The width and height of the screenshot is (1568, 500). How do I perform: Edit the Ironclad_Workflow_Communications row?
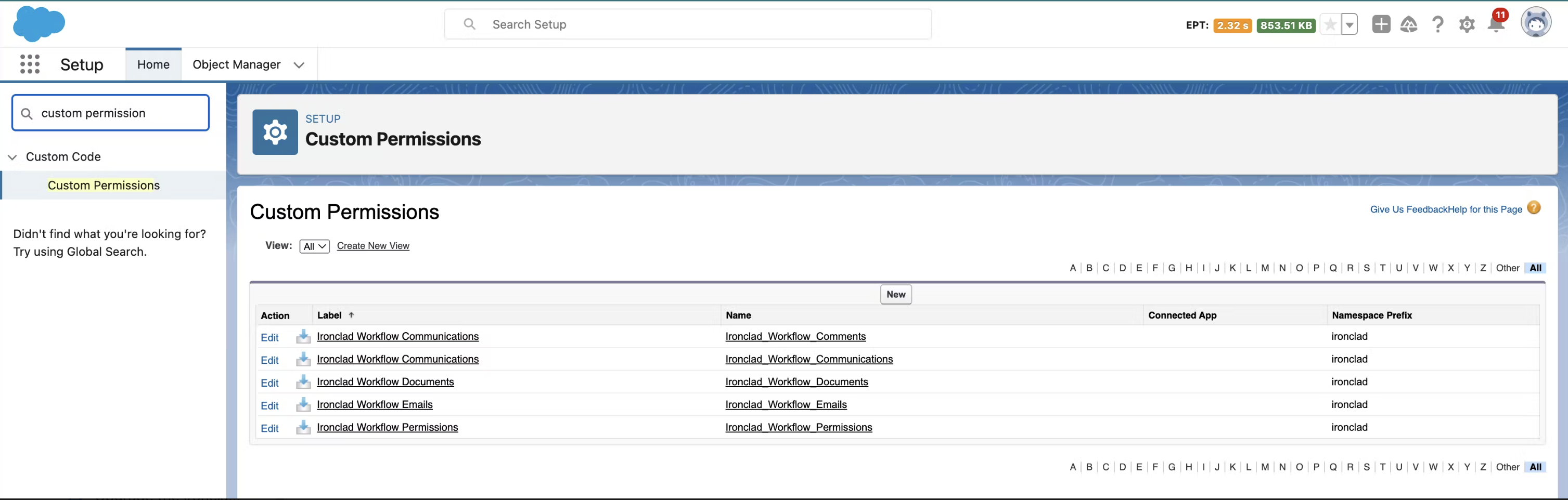(269, 360)
